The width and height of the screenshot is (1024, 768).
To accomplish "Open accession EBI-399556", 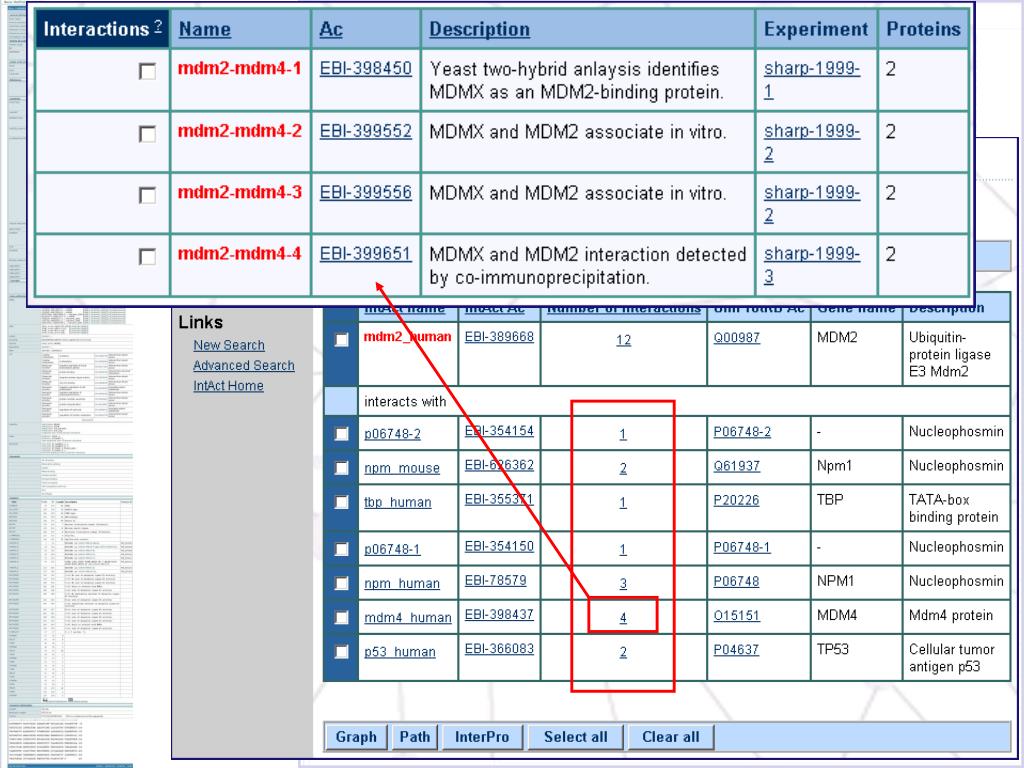I will pyautogui.click(x=366, y=193).
